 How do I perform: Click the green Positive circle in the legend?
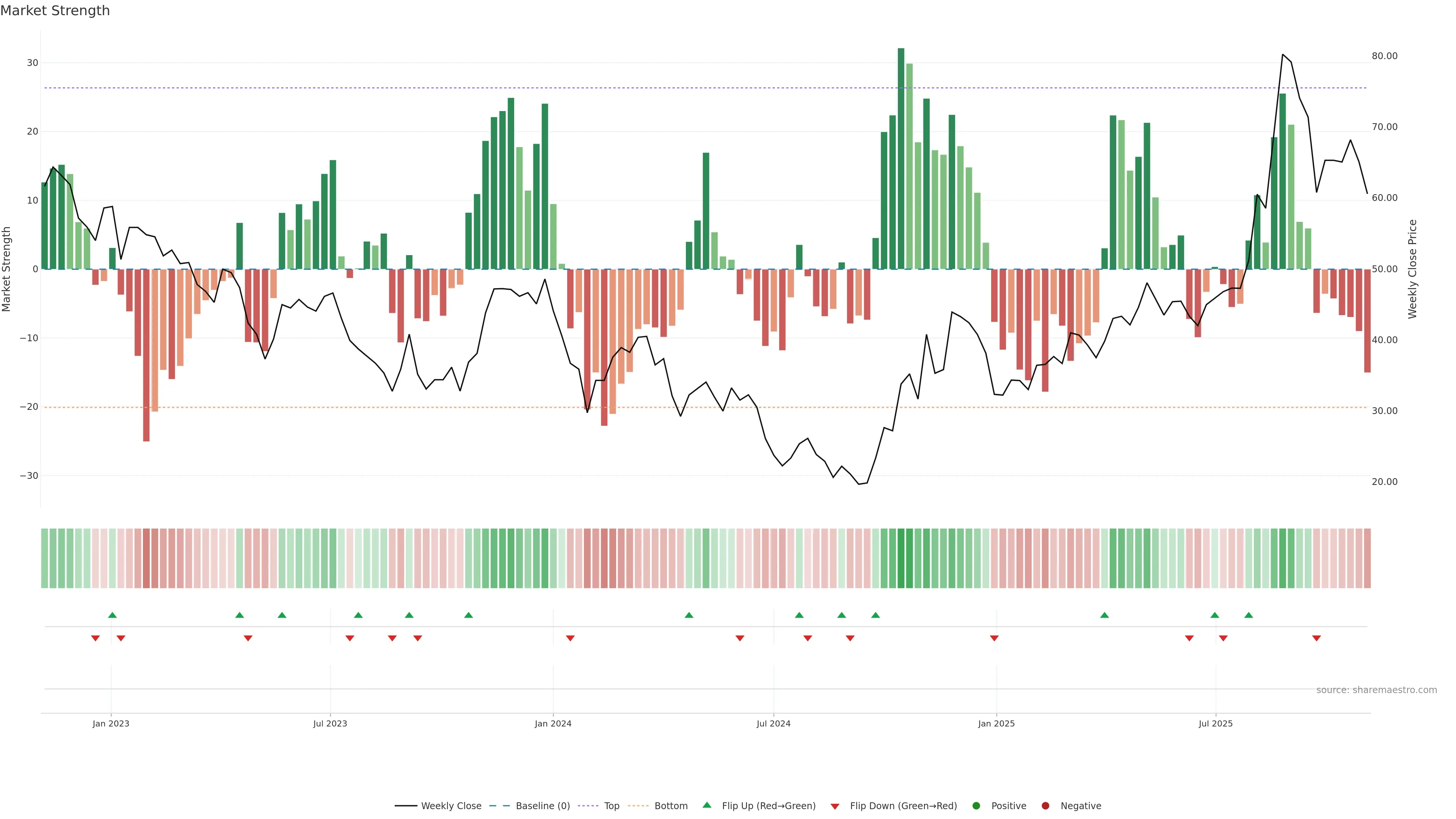[x=976, y=805]
